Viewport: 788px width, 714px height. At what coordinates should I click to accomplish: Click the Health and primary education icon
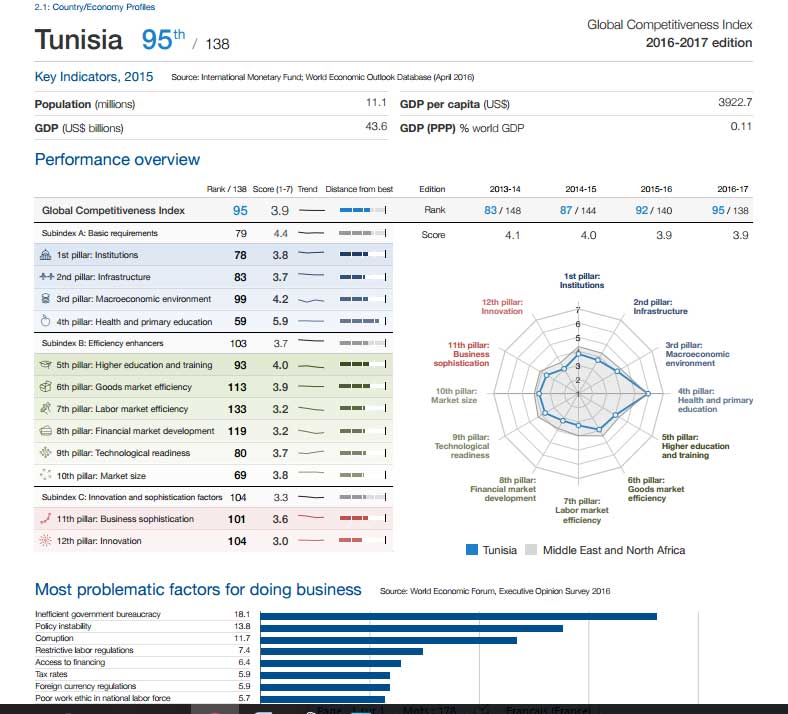pyautogui.click(x=45, y=321)
